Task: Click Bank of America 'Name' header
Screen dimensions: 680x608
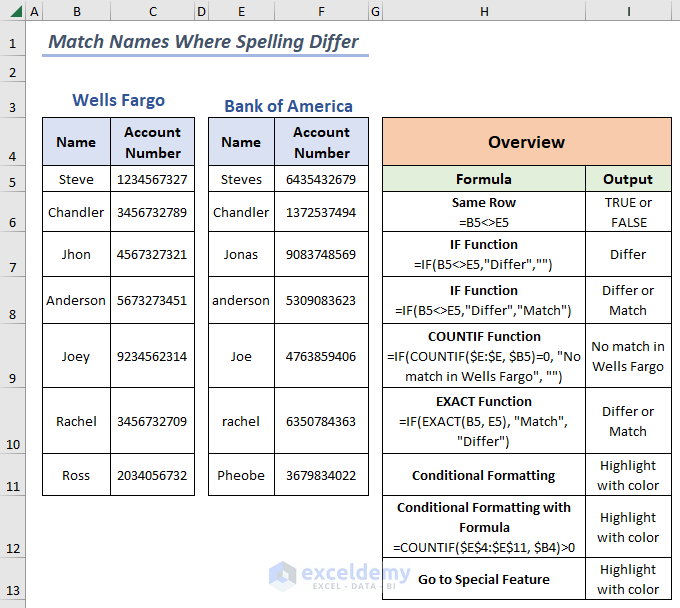Action: click(241, 142)
